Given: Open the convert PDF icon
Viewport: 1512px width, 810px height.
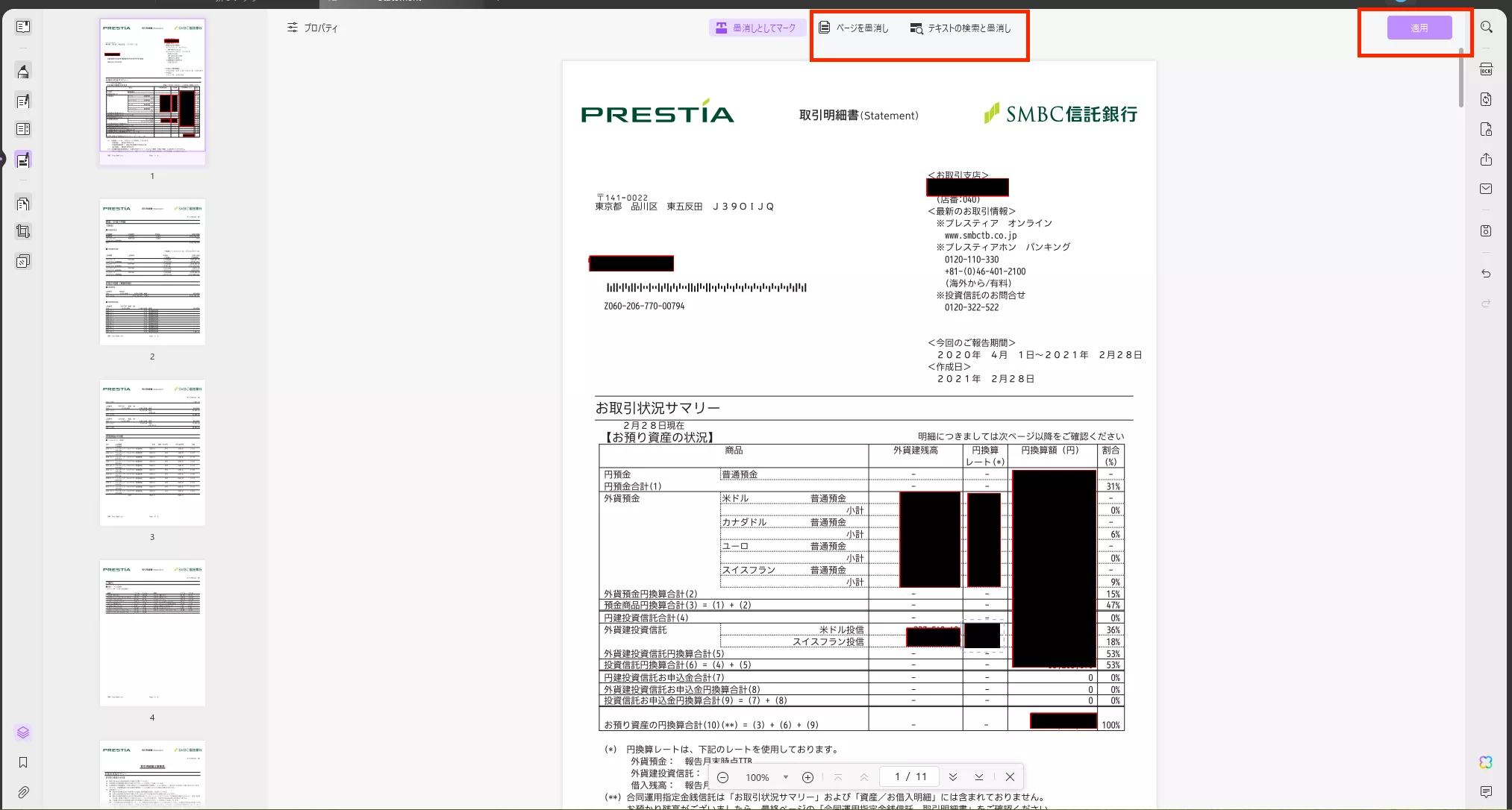Looking at the screenshot, I should click(x=1486, y=99).
